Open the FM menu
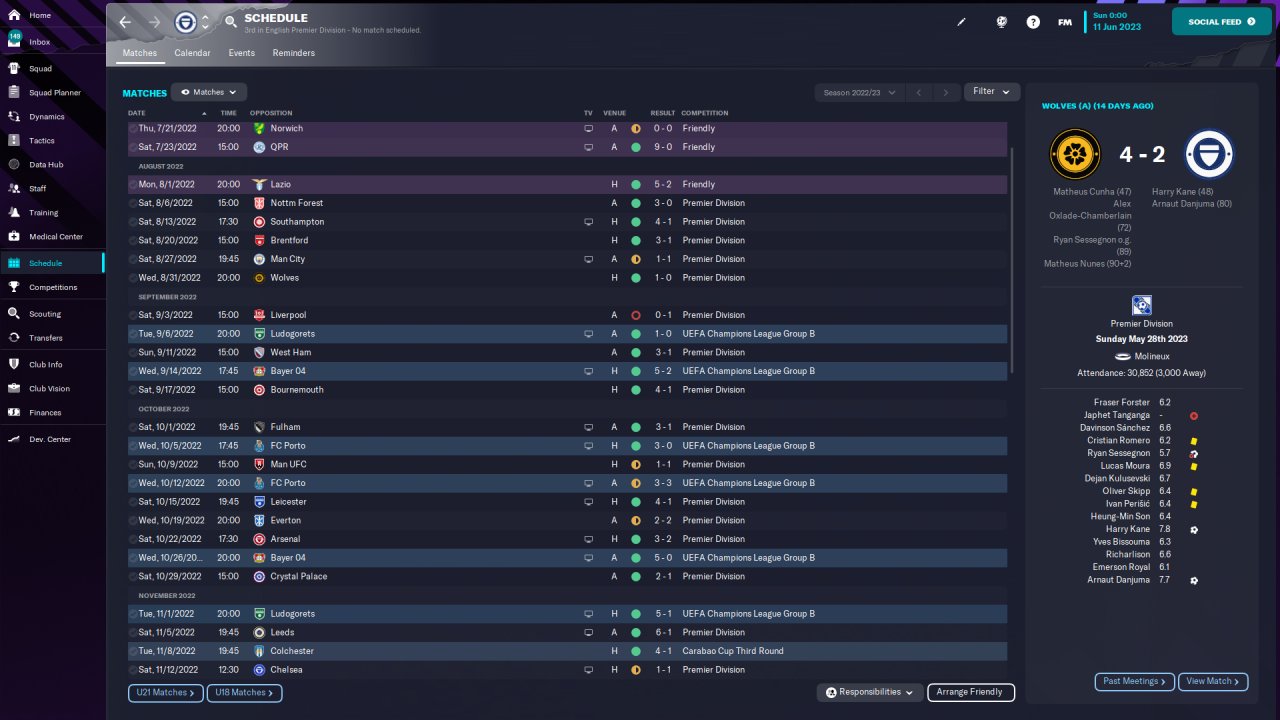This screenshot has width=1280, height=720. point(1065,22)
